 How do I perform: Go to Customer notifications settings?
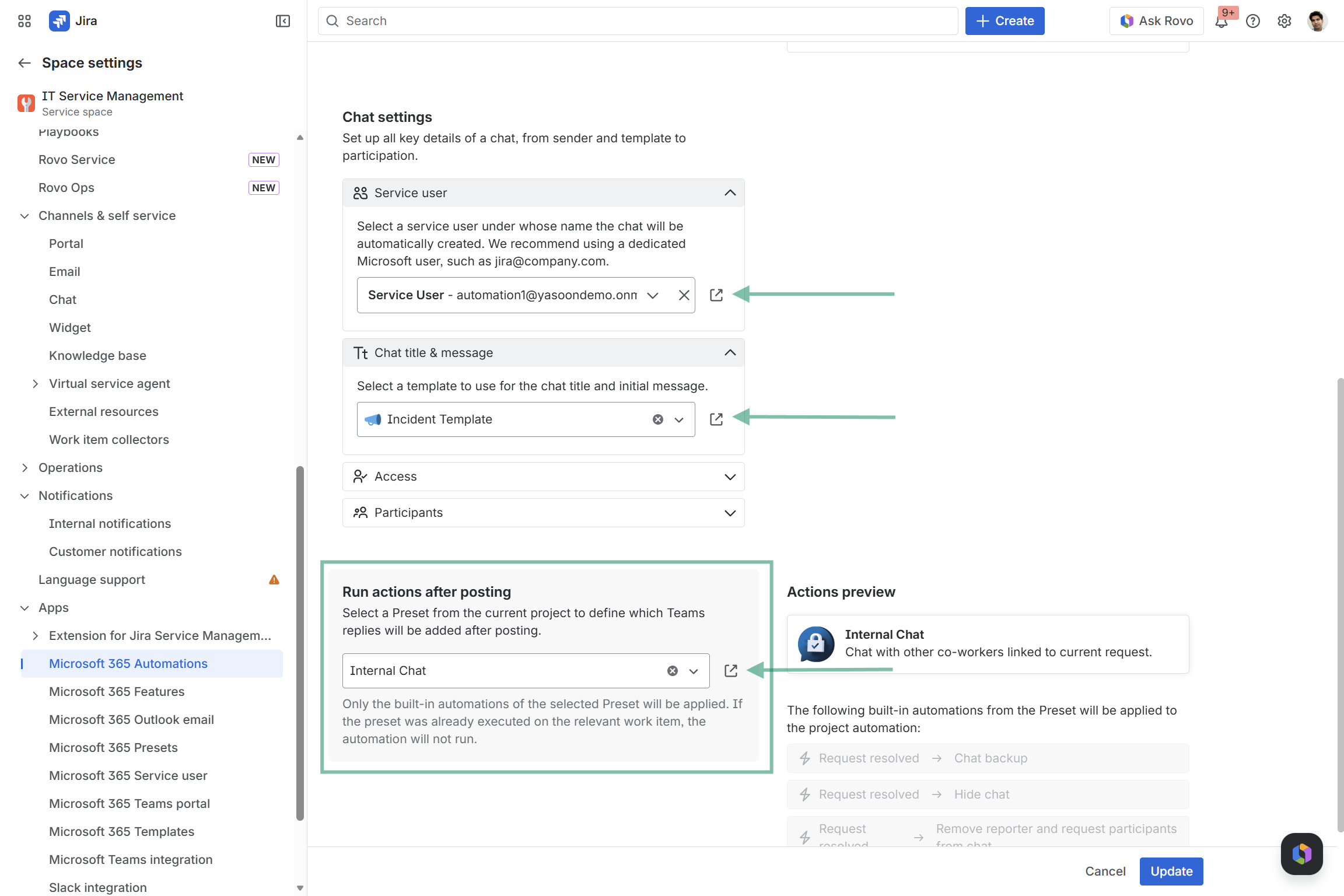click(116, 552)
